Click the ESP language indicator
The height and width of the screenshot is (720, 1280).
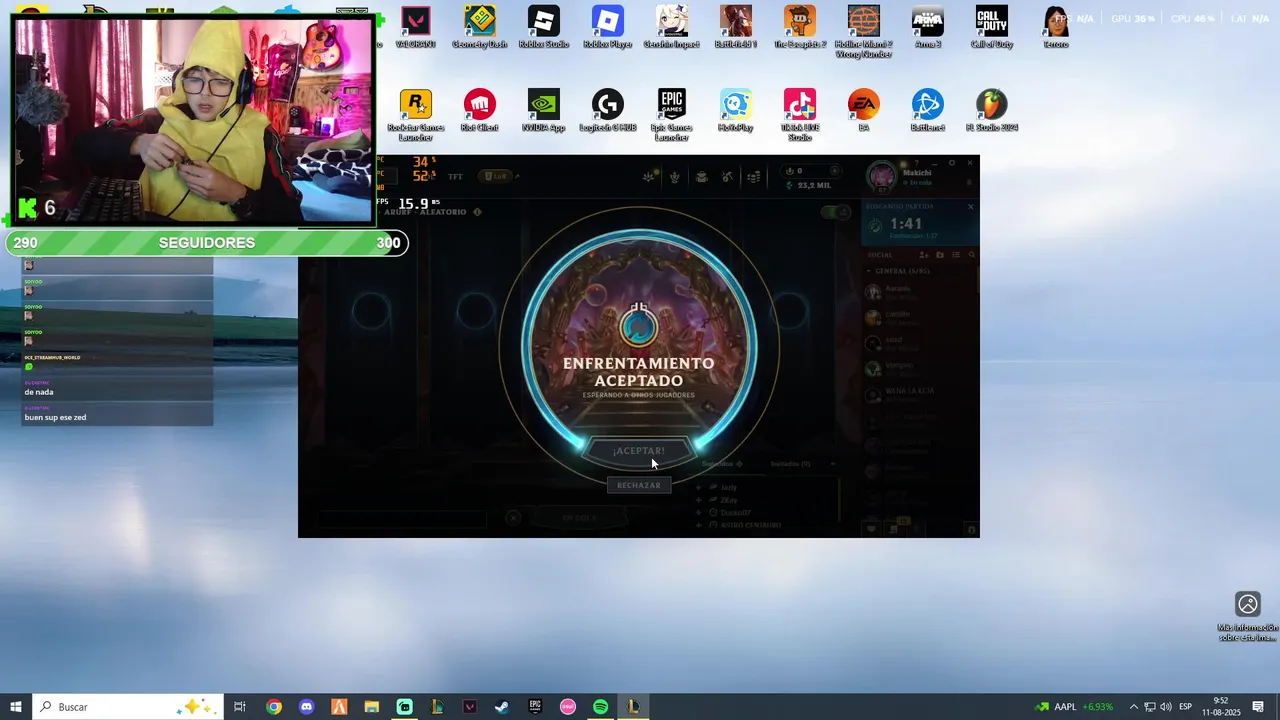point(1185,707)
